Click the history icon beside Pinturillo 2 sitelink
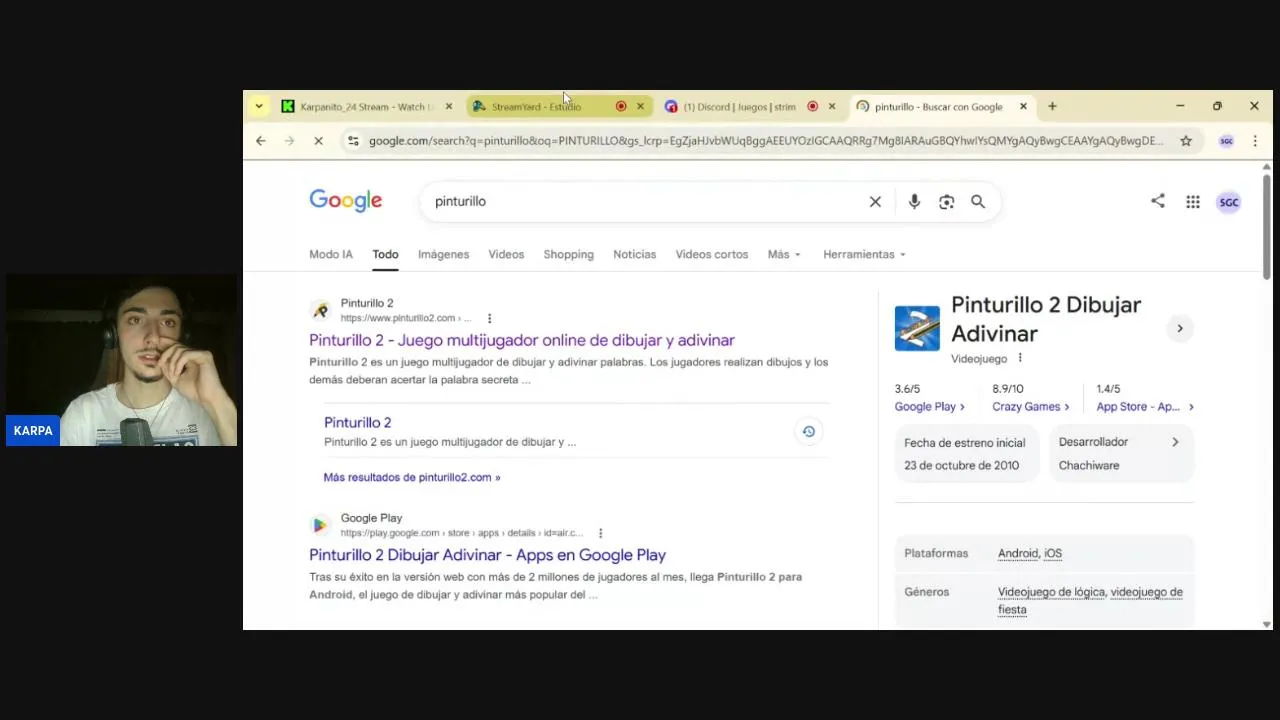 pos(808,431)
